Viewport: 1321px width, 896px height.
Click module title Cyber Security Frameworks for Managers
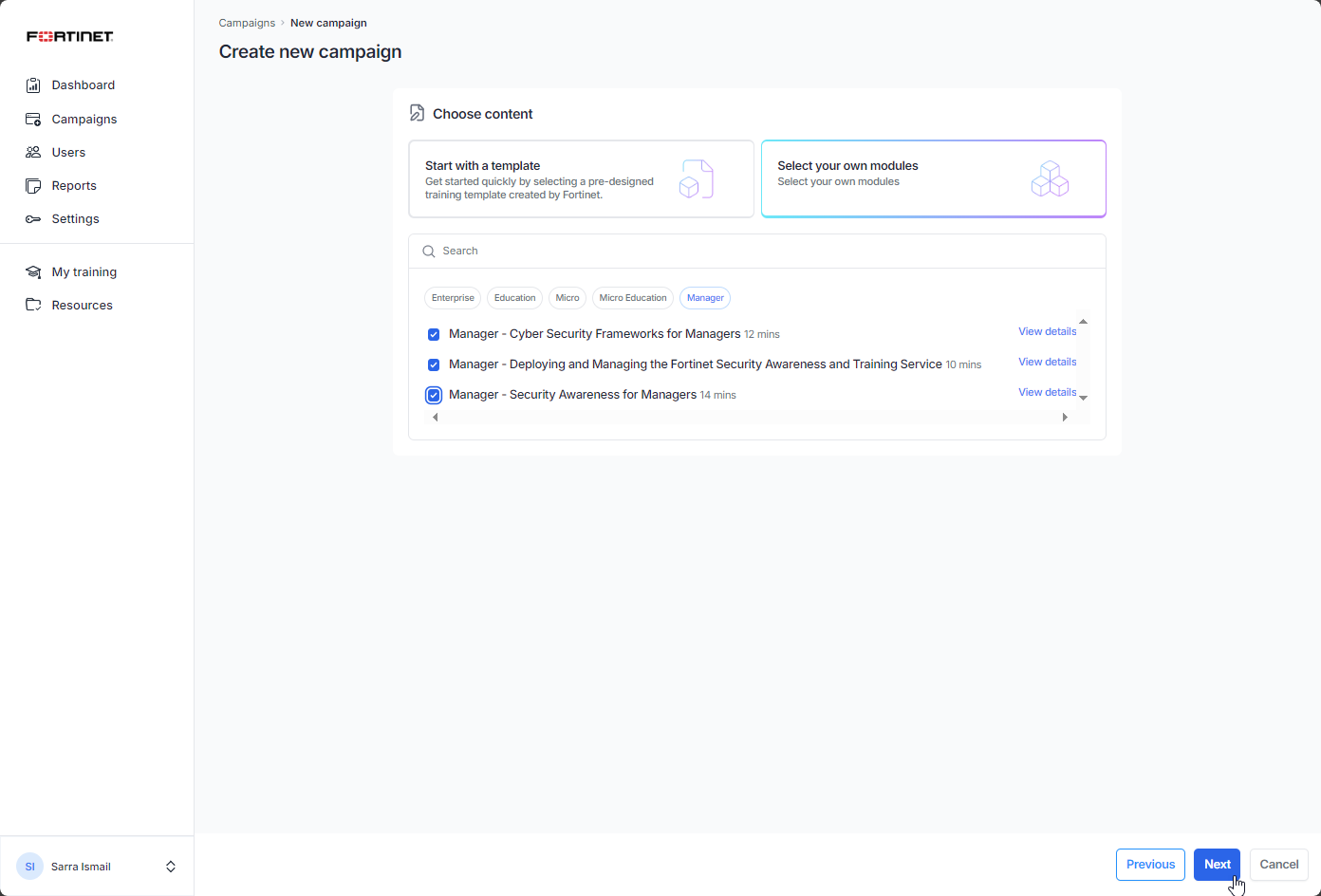[594, 334]
